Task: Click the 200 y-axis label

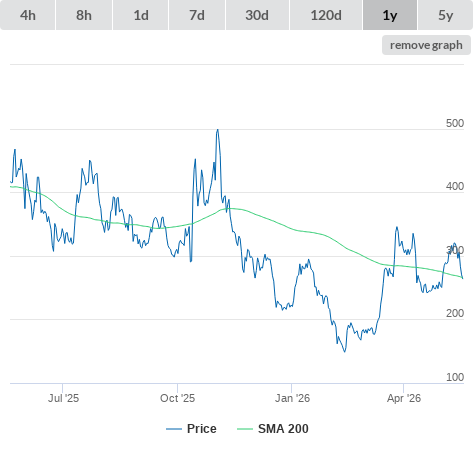Action: tap(455, 313)
